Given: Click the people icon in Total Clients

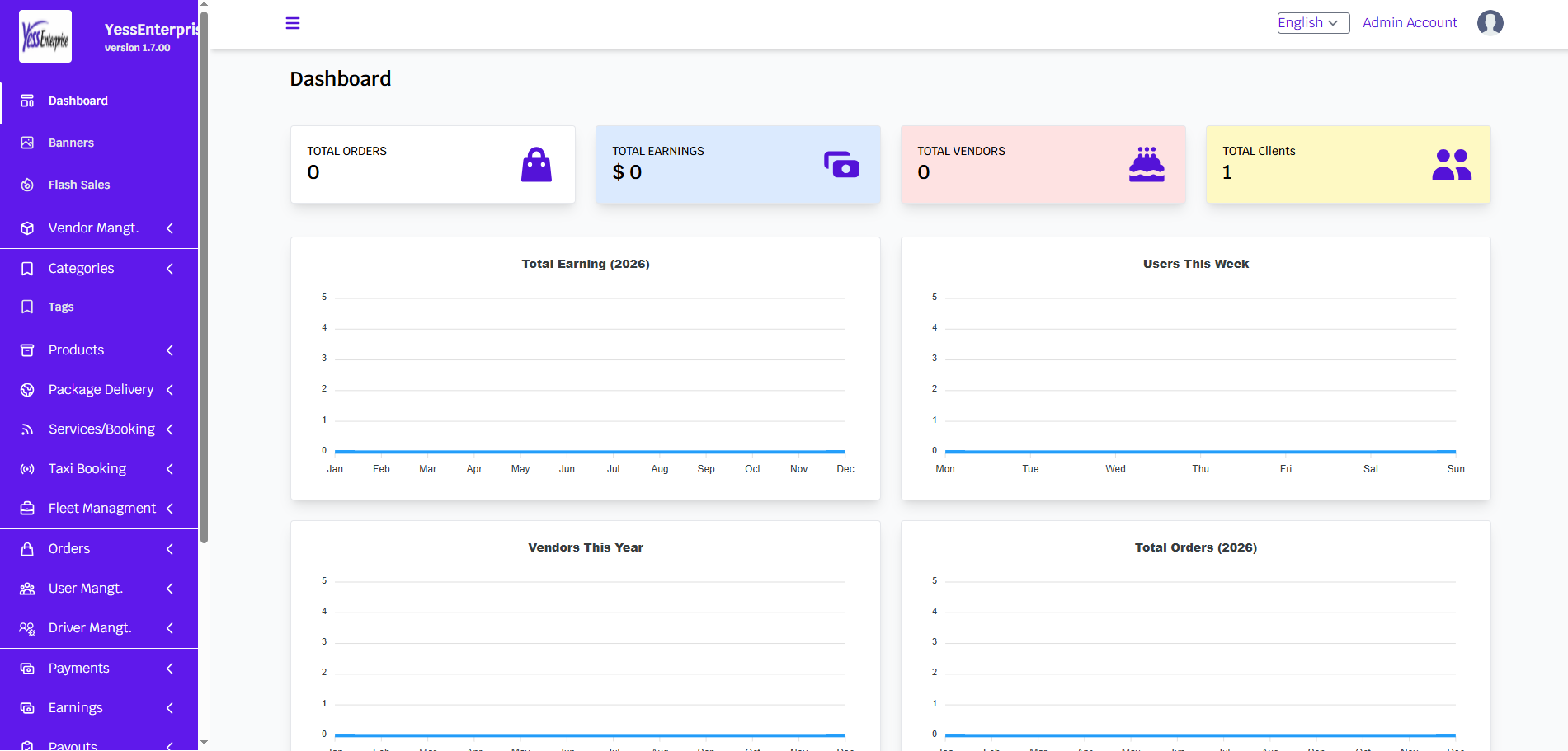Looking at the screenshot, I should (x=1452, y=165).
